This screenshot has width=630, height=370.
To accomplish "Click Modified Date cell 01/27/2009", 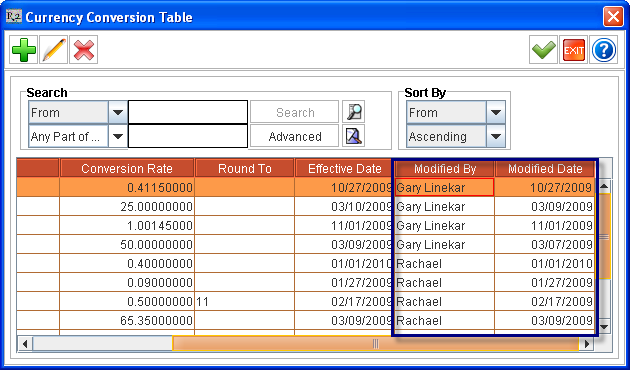I will tap(544, 282).
